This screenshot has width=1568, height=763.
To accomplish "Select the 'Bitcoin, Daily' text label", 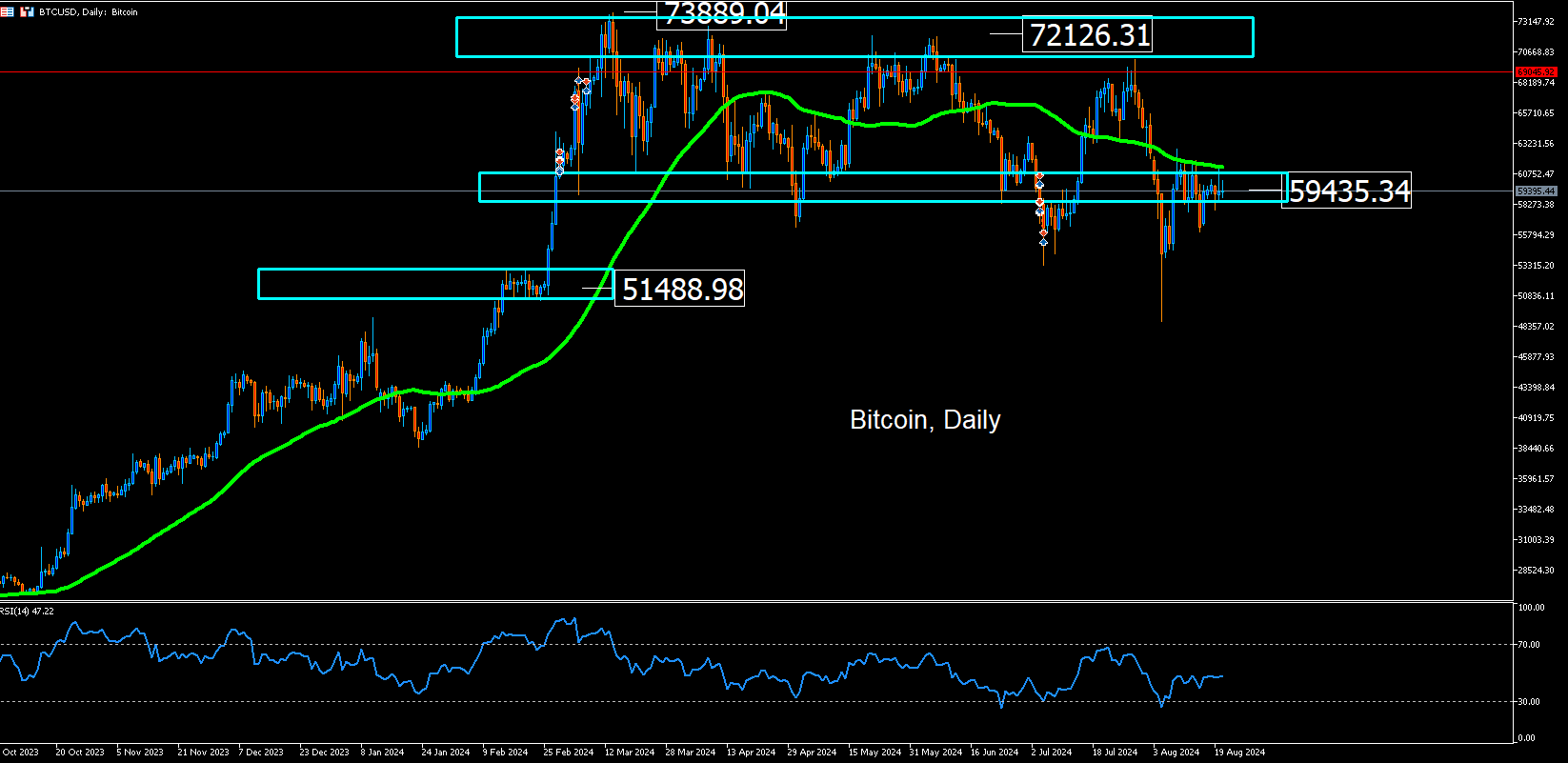I will tap(925, 420).
